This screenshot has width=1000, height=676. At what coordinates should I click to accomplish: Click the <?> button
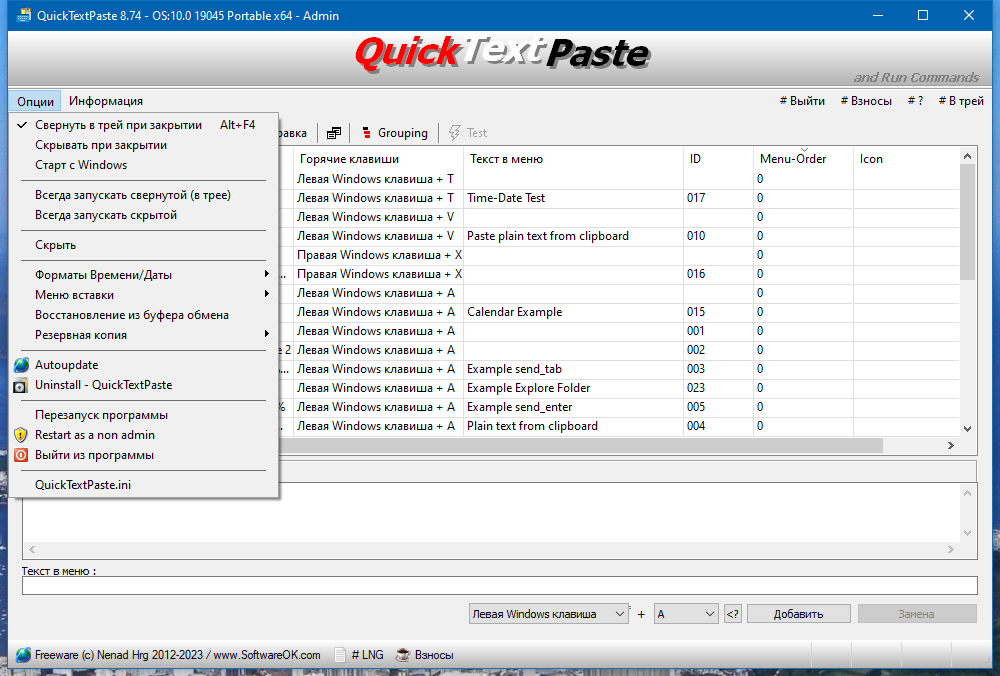(733, 614)
